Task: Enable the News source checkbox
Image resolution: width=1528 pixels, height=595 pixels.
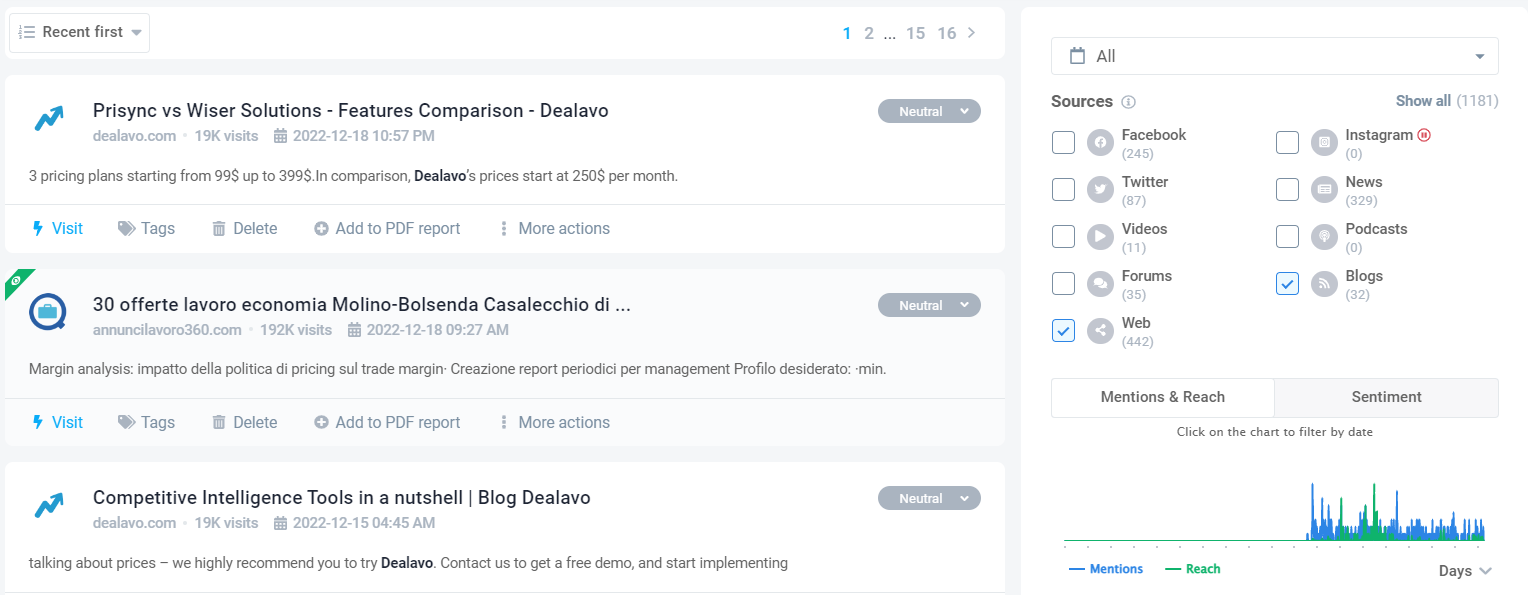Action: [1287, 190]
